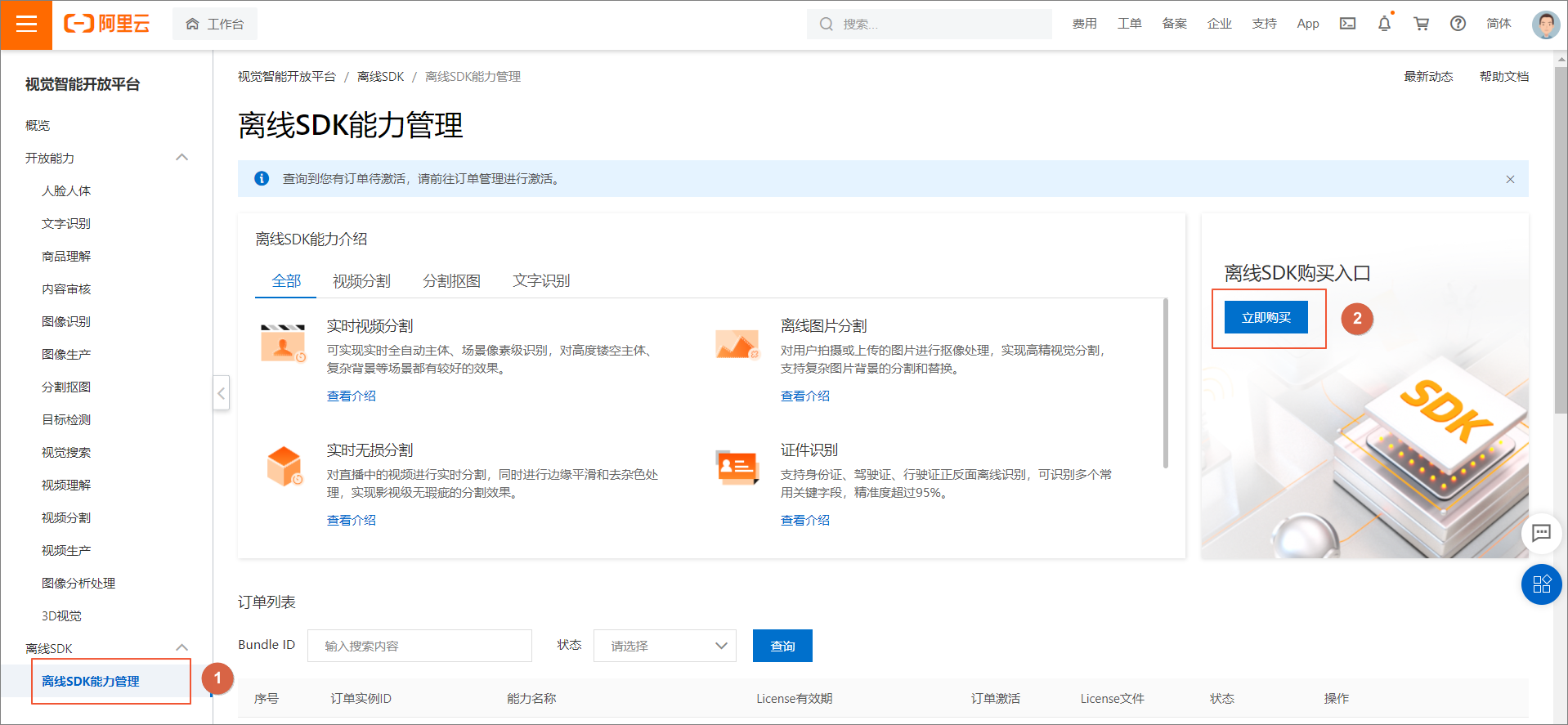Collapse the 离线SDK sidebar section
Image resolution: width=1568 pixels, height=725 pixels.
tap(182, 647)
